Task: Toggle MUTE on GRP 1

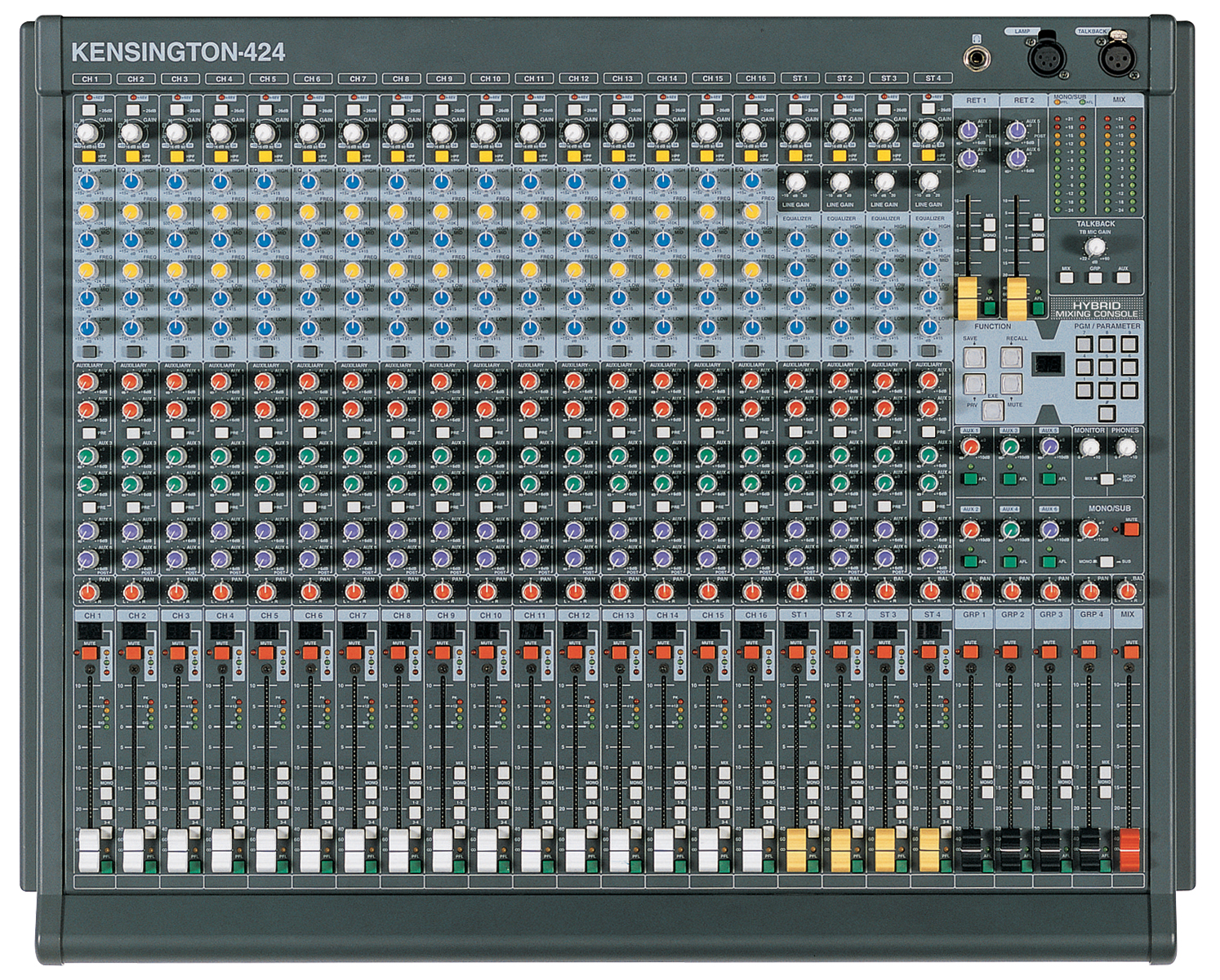Action: coord(970,653)
